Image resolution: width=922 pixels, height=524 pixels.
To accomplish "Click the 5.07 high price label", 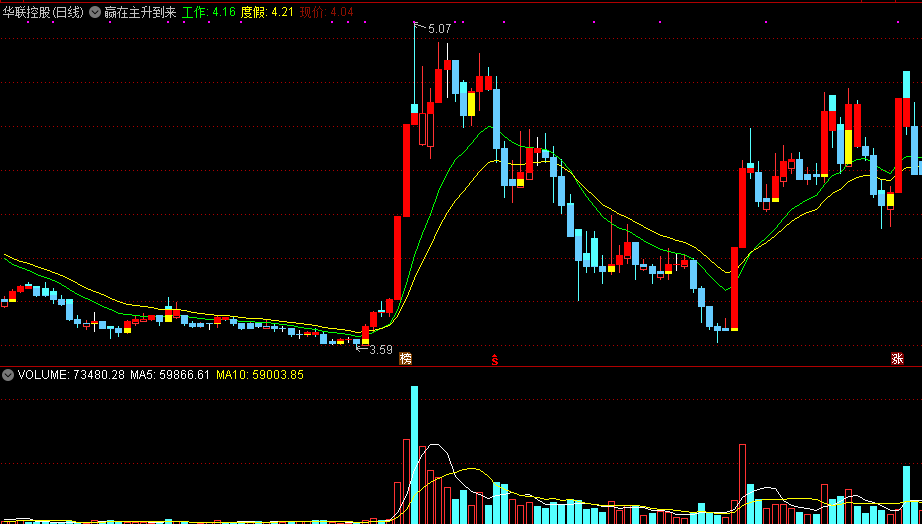I will (x=439, y=28).
